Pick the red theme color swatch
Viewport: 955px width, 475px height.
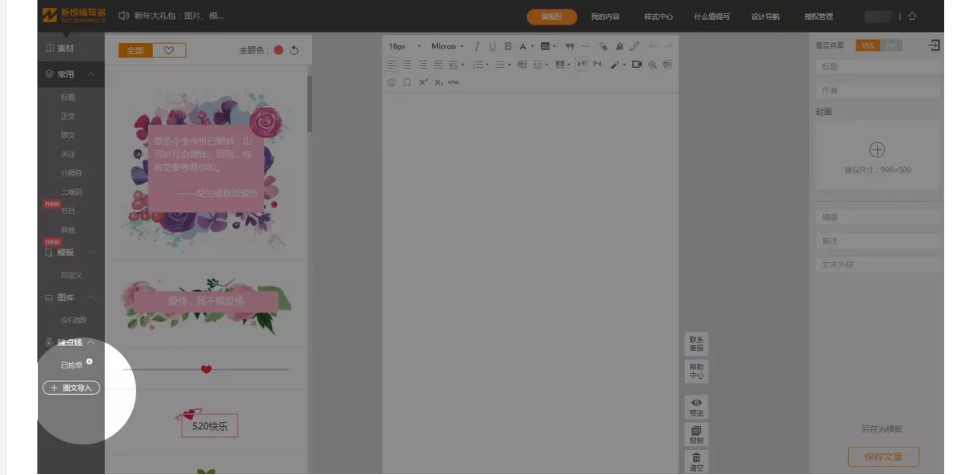pos(278,50)
